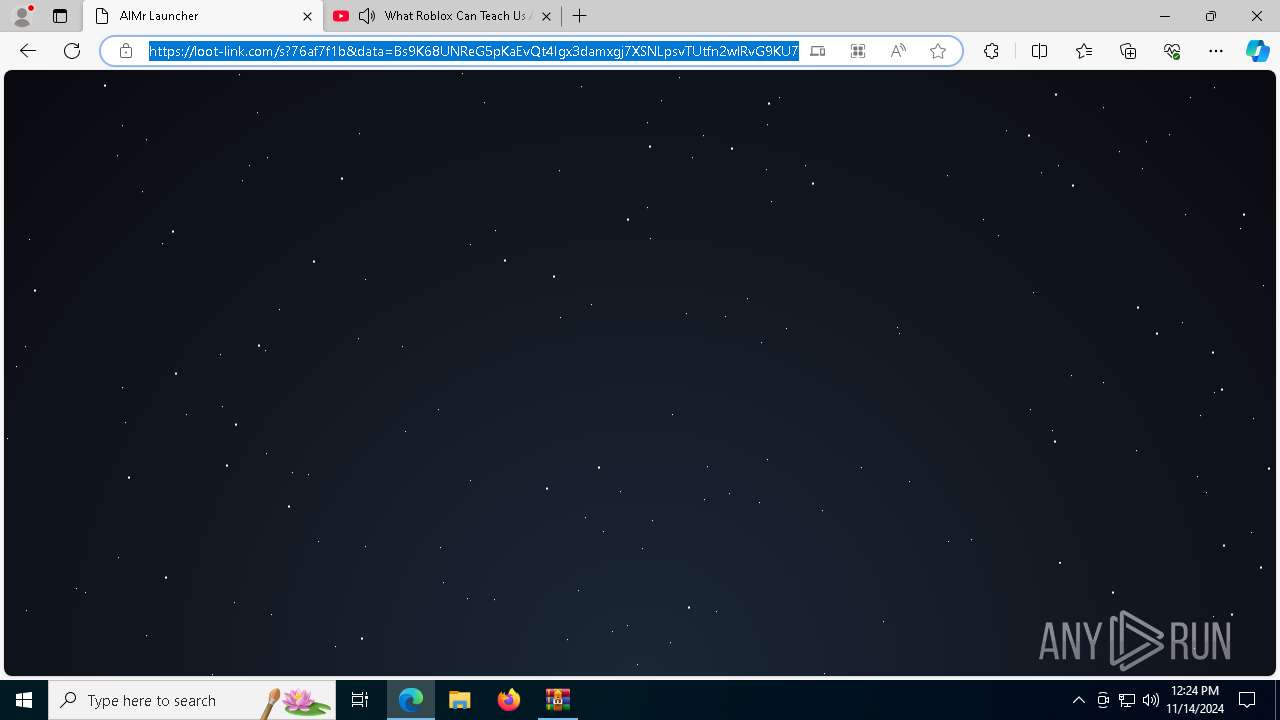Click the Microsoft Edge taskbar icon
This screenshot has height=720, width=1280.
pos(411,700)
